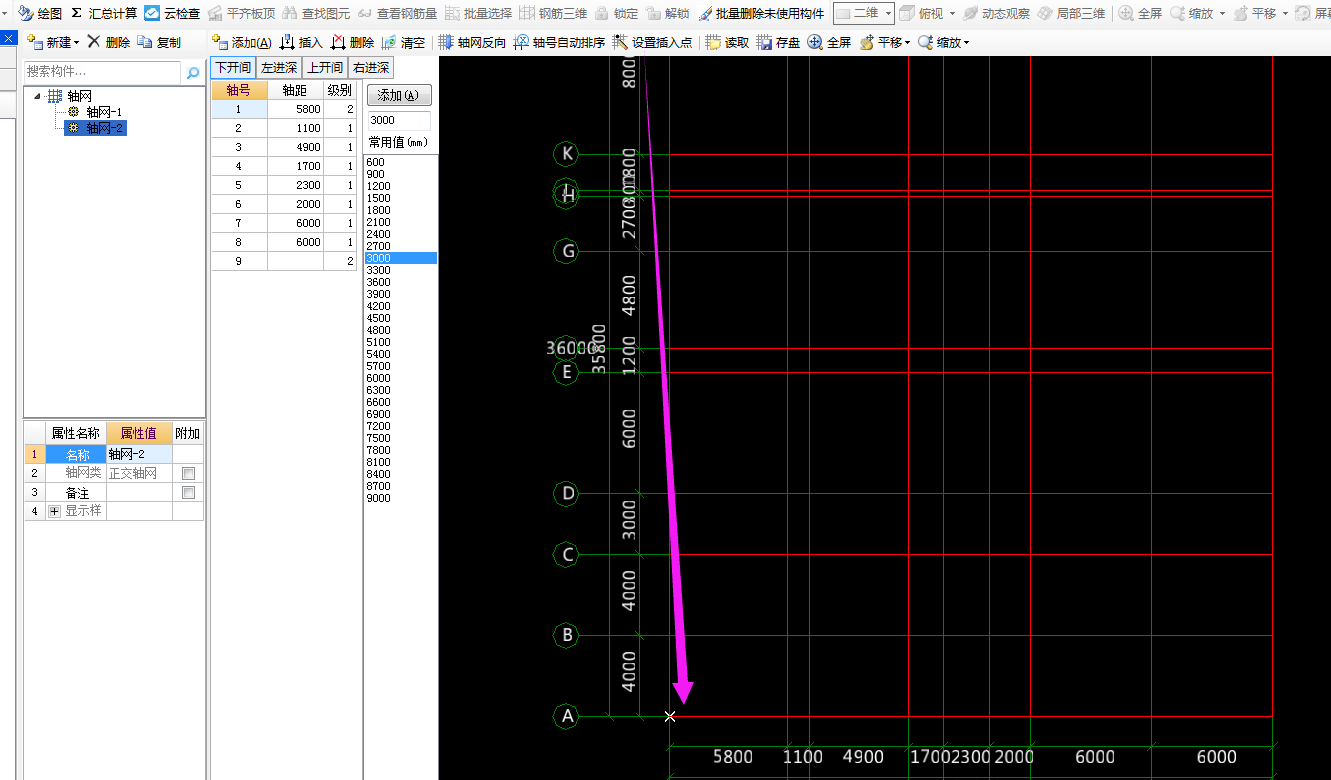This screenshot has width=1331, height=780.
Task: Click the 解锁 unlock tool
Action: pyautogui.click(x=667, y=14)
